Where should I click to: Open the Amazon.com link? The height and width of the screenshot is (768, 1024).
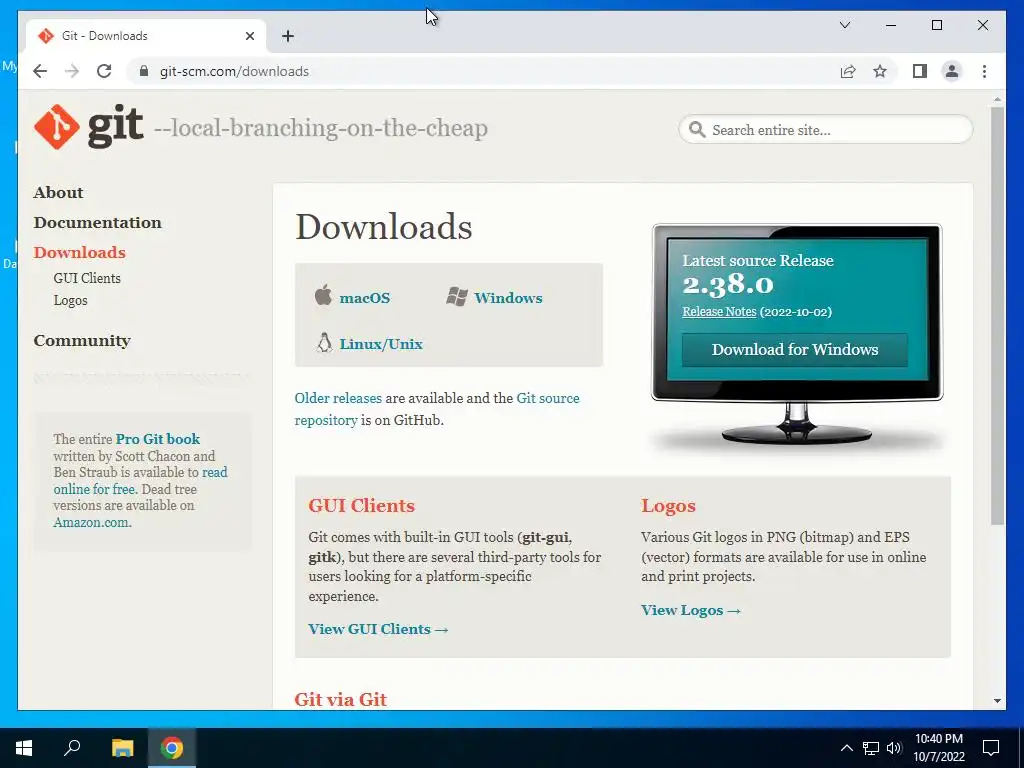(x=92, y=522)
